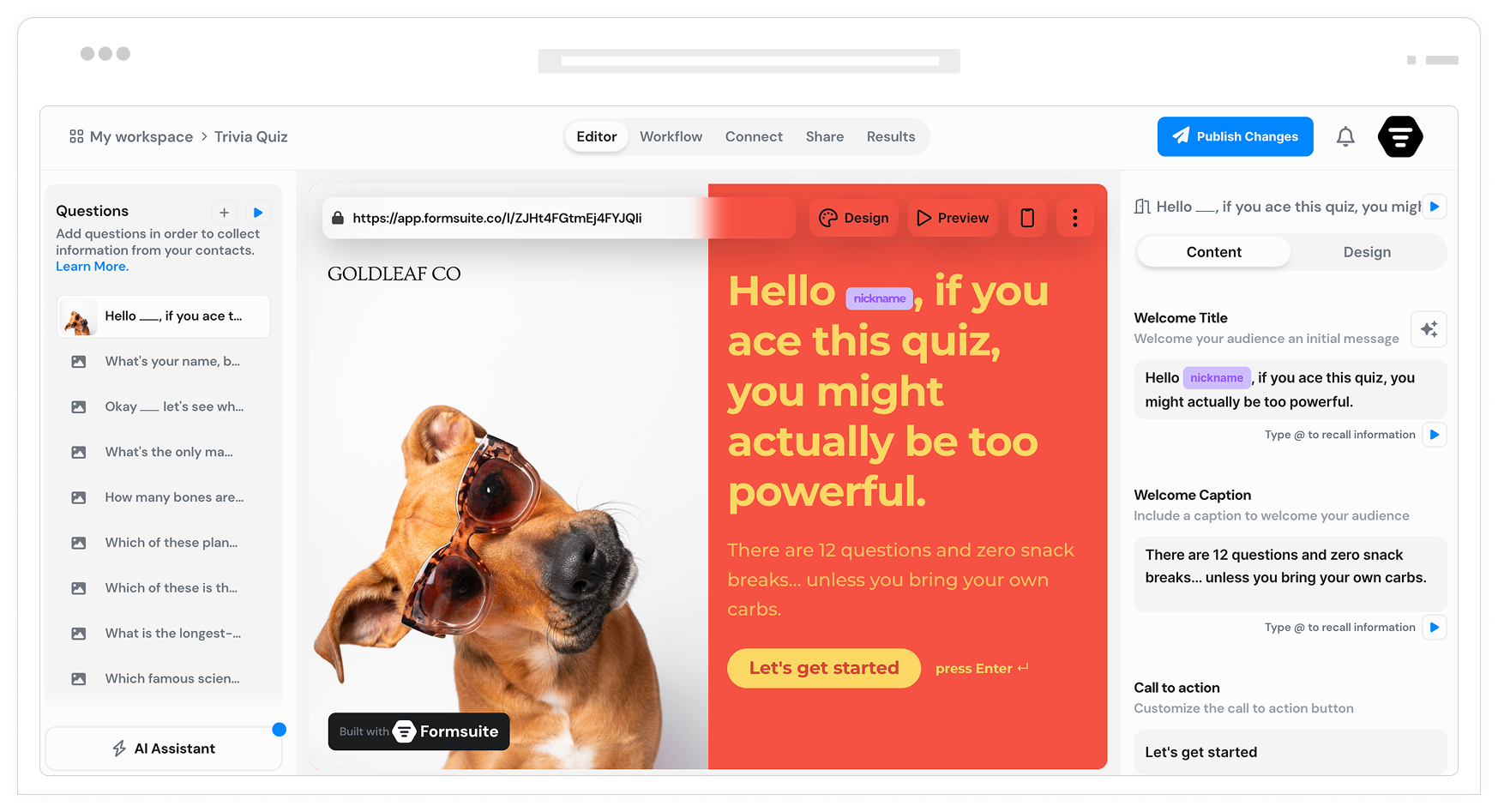This screenshot has width=1498, height=812.
Task: Open the Learn More link
Action: click(92, 267)
